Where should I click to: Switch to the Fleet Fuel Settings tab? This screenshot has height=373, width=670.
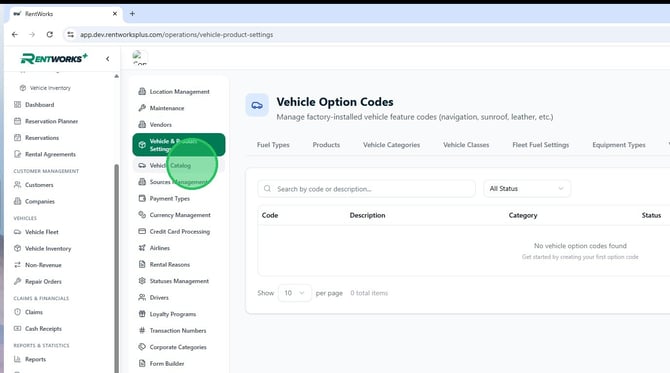[x=541, y=145]
